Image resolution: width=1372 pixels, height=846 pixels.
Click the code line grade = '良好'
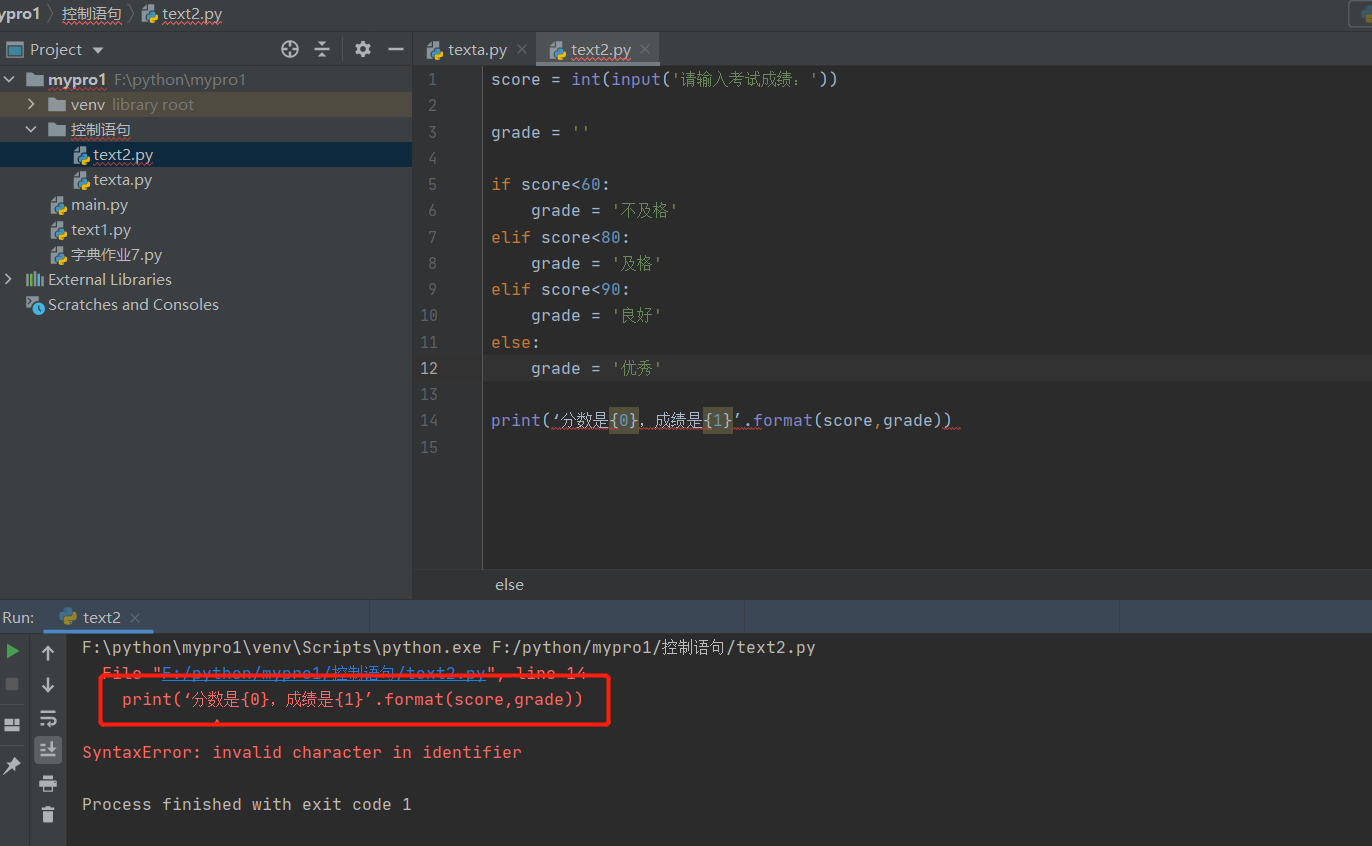596,315
